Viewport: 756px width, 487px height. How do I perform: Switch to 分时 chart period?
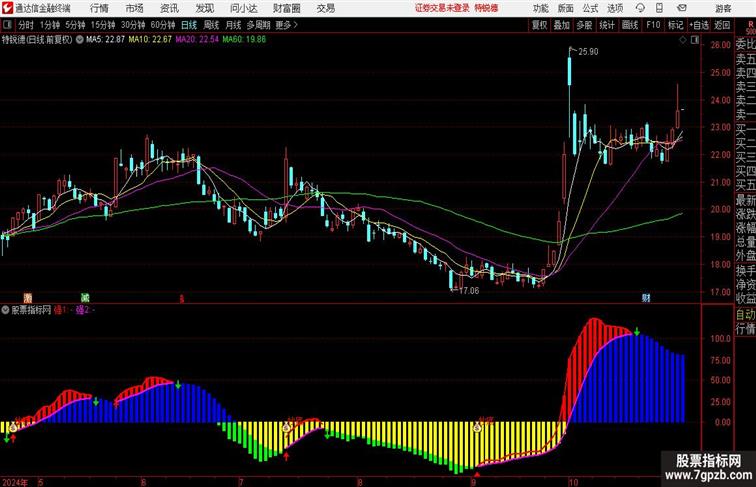26,25
